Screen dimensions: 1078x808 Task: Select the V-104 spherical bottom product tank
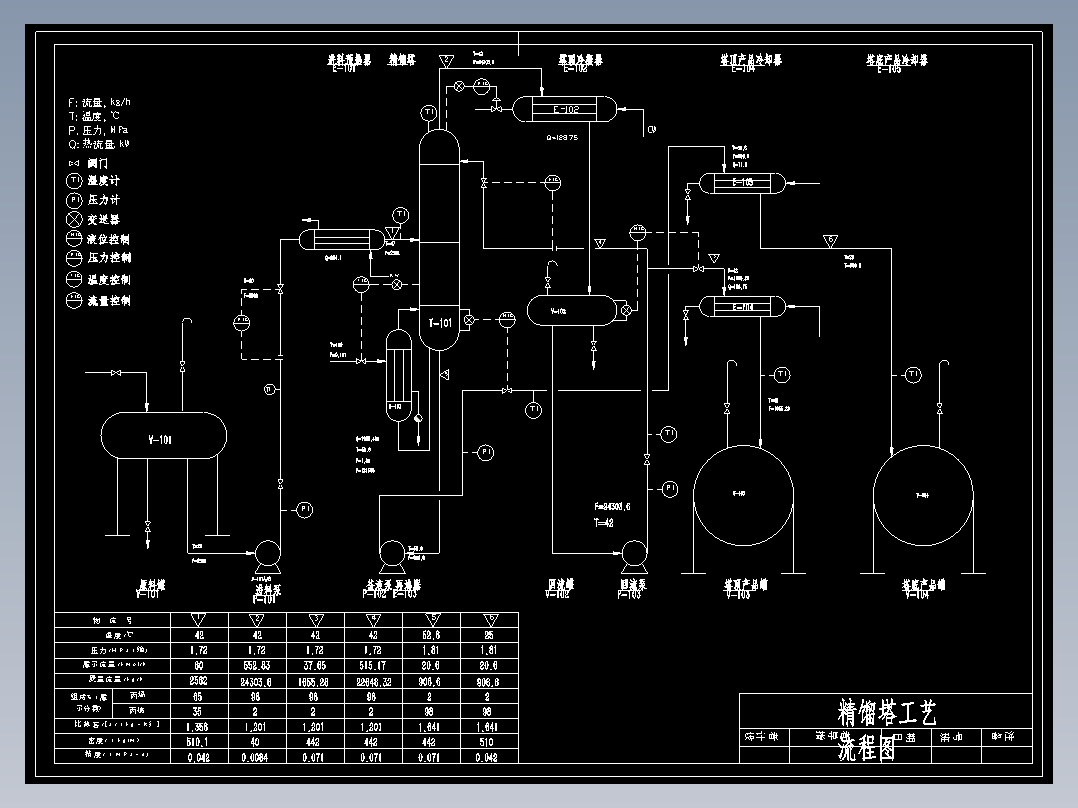[923, 495]
